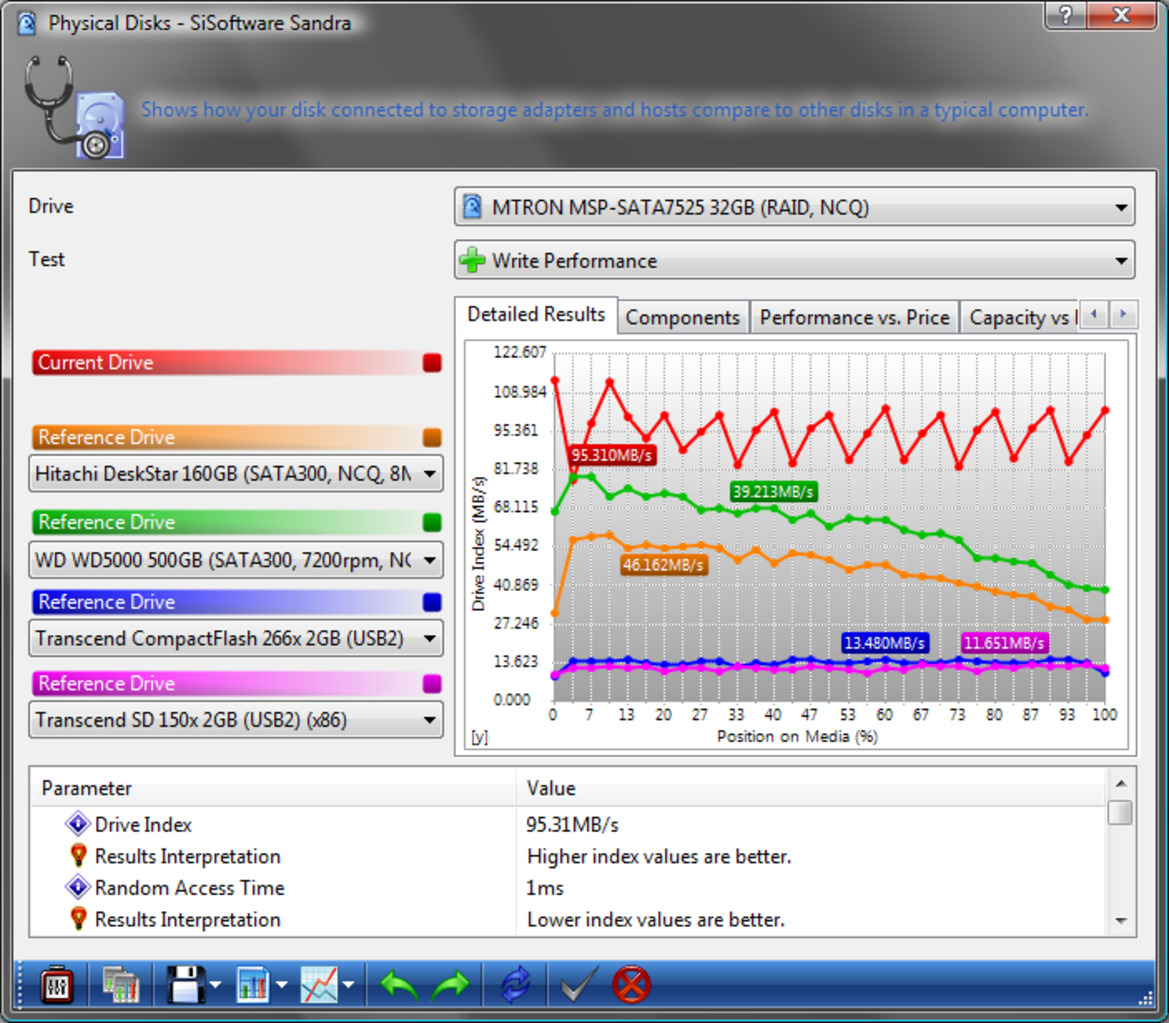Click the Parameter column header
Screen dimensions: 1169x1023
[272, 788]
